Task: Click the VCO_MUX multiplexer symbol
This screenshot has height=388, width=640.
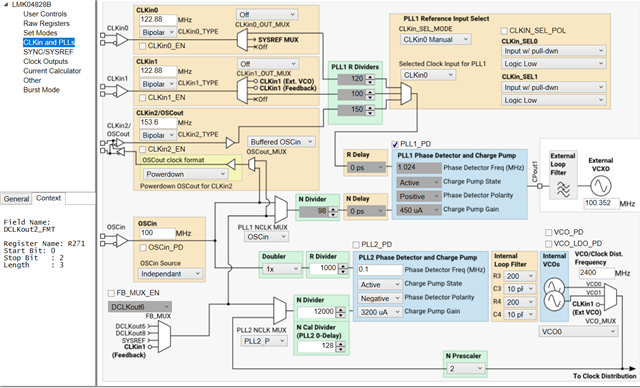Action: click(x=610, y=297)
